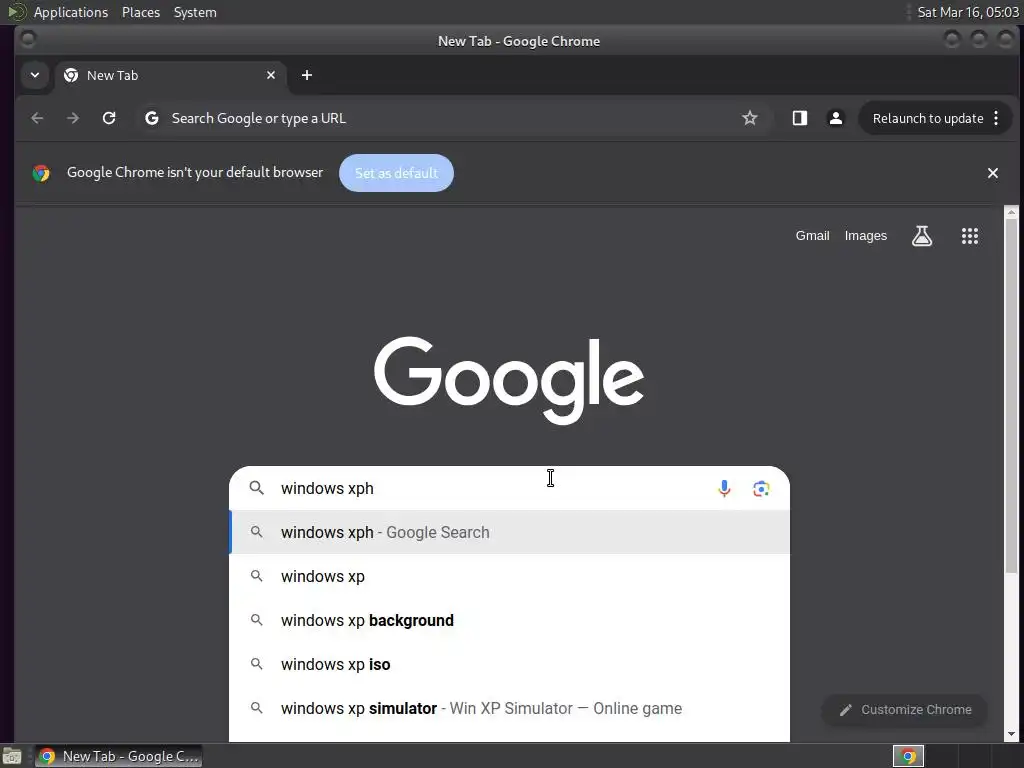The image size is (1024, 768).
Task: Click the magnifier icon in the search box
Action: click(257, 488)
